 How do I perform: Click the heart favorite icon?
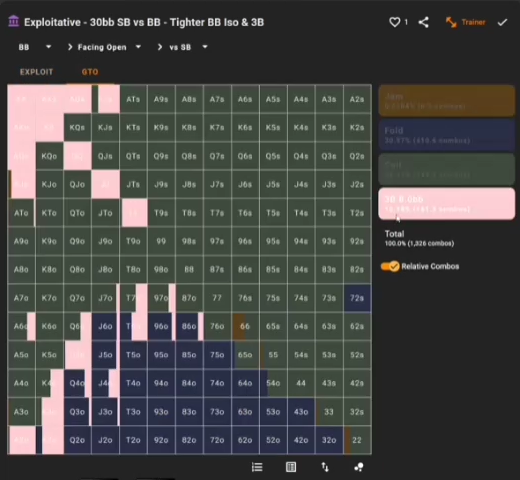coord(395,22)
